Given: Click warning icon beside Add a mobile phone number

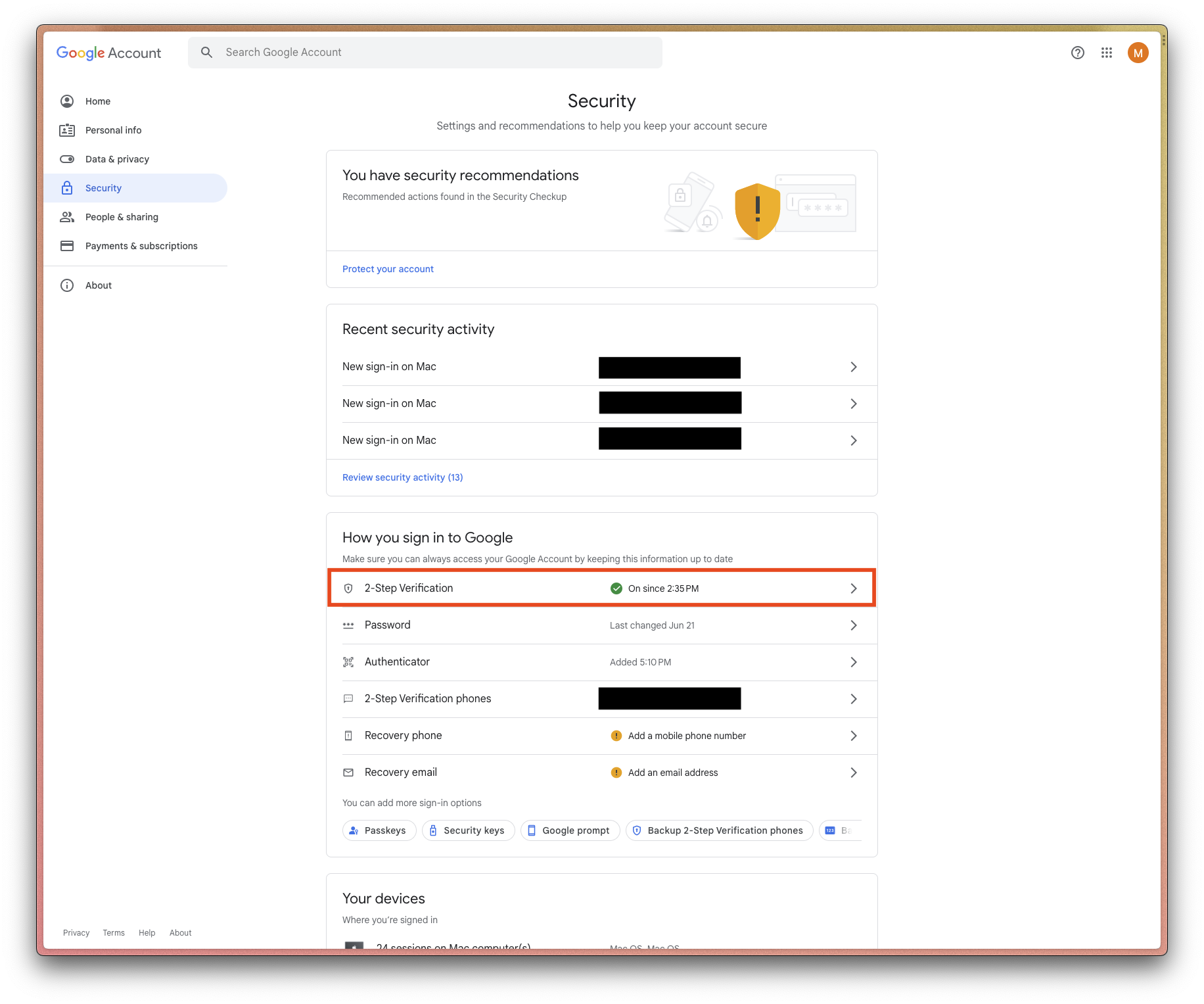Looking at the screenshot, I should (616, 736).
